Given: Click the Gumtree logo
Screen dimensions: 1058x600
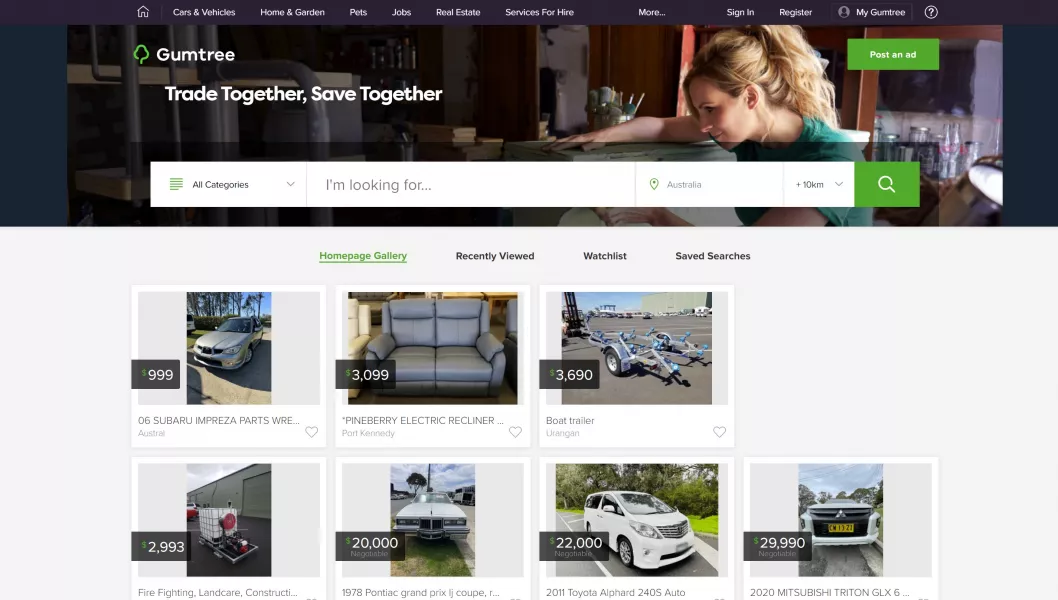Looking at the screenshot, I should point(184,54).
